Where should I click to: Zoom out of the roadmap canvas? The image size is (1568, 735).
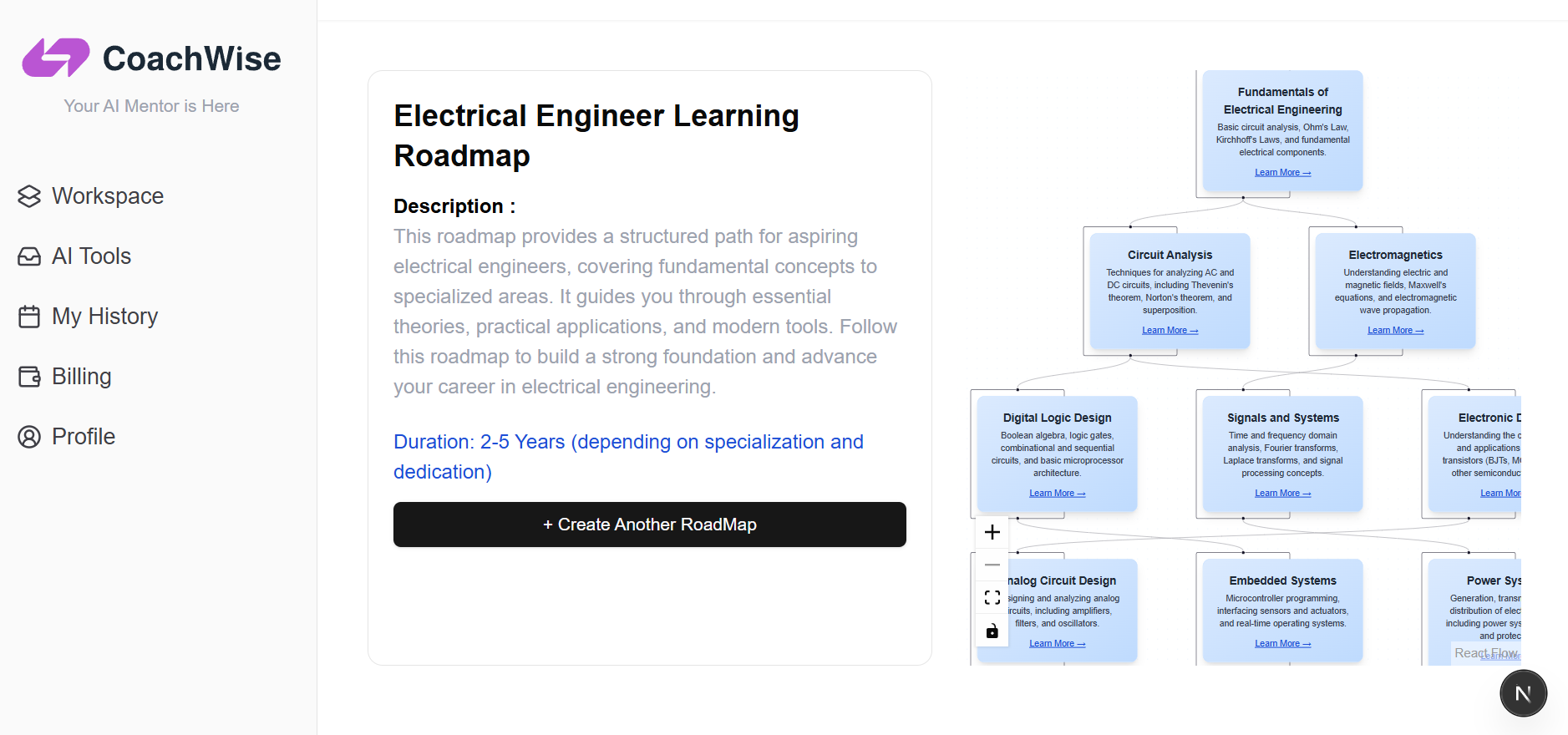pos(992,565)
